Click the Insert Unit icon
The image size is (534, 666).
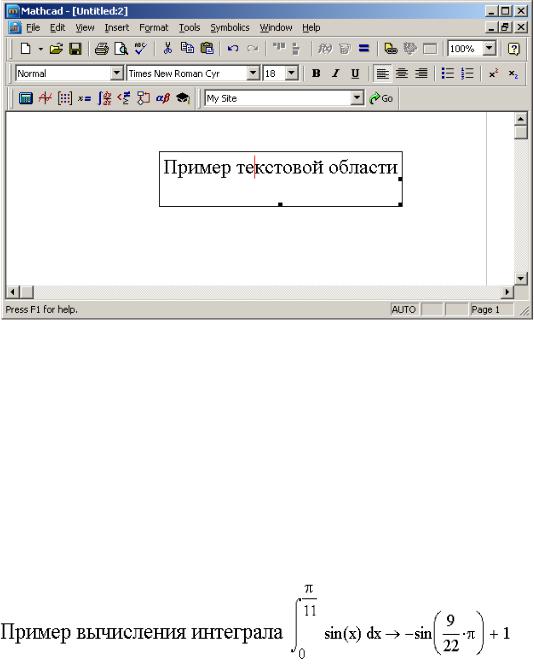[x=345, y=48]
